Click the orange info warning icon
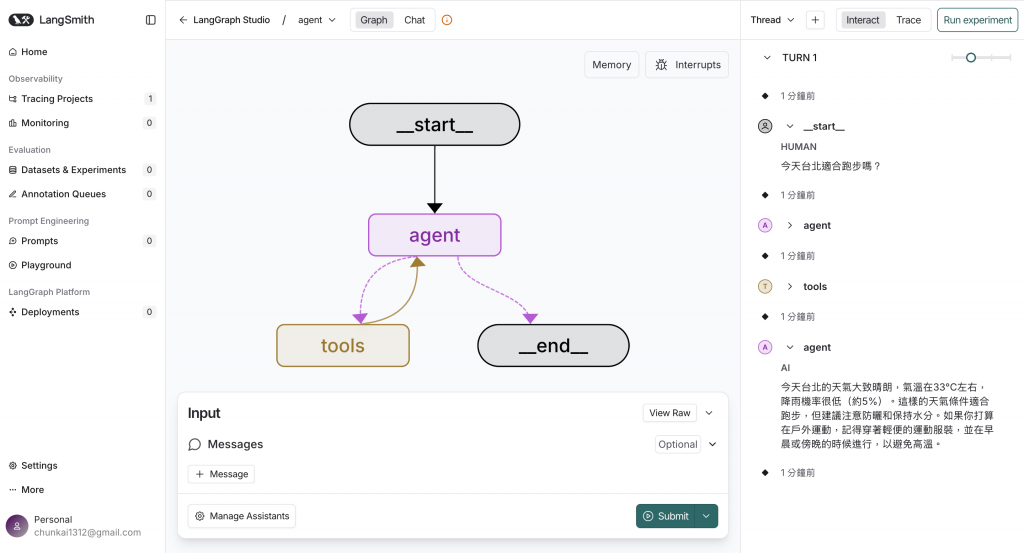The height and width of the screenshot is (553, 1024). (x=447, y=20)
